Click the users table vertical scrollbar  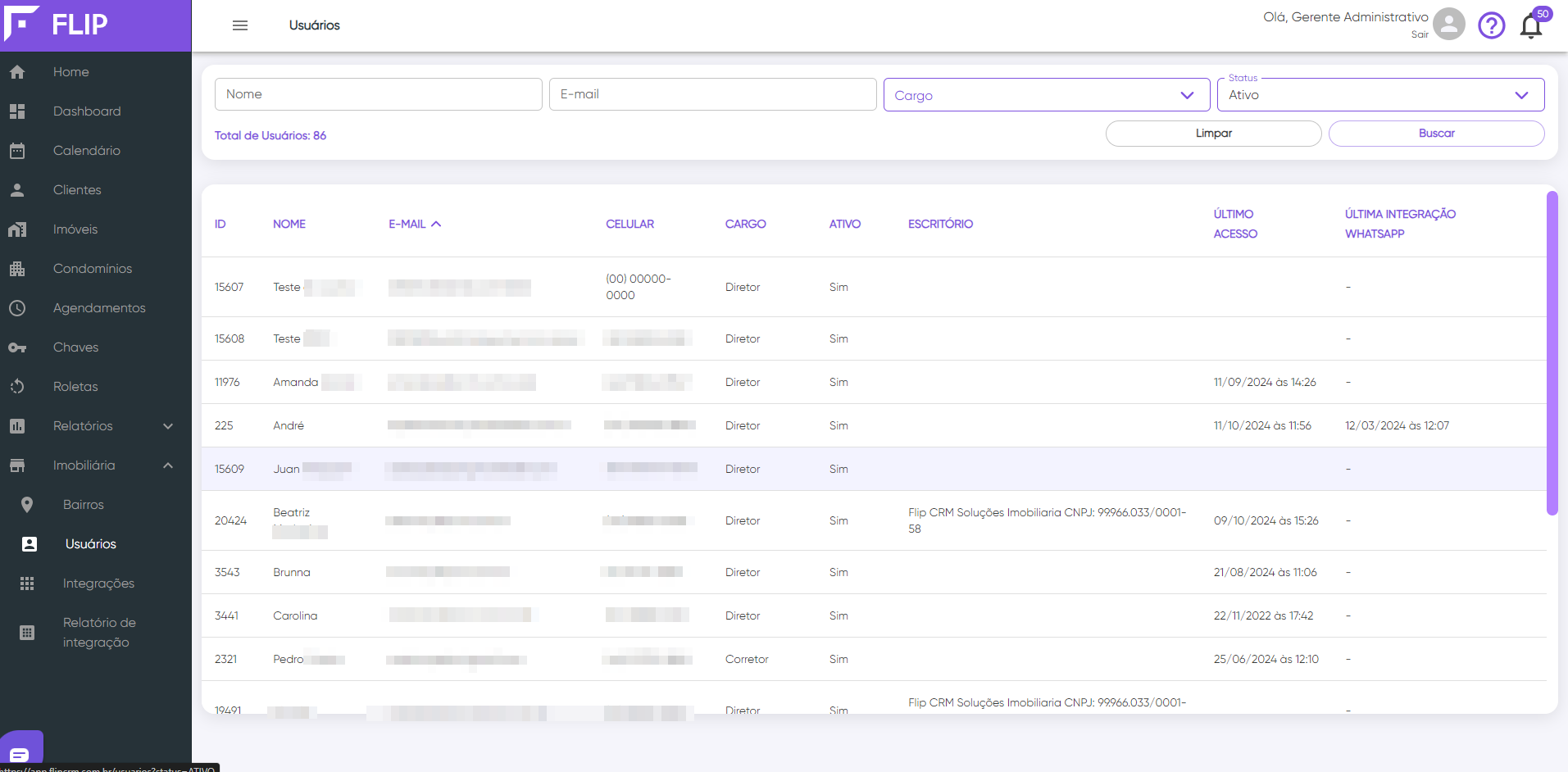1552,353
